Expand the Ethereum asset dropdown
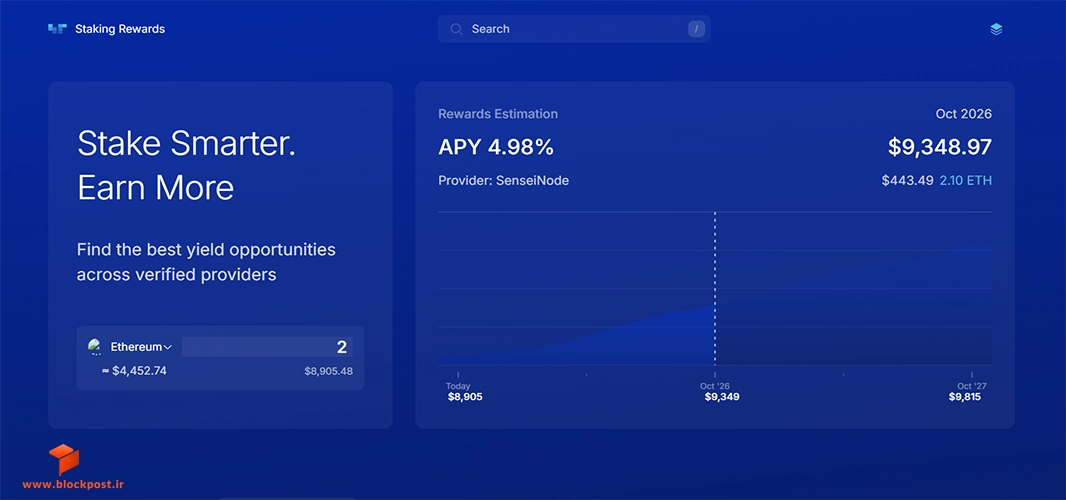The image size is (1066, 500). pos(141,347)
